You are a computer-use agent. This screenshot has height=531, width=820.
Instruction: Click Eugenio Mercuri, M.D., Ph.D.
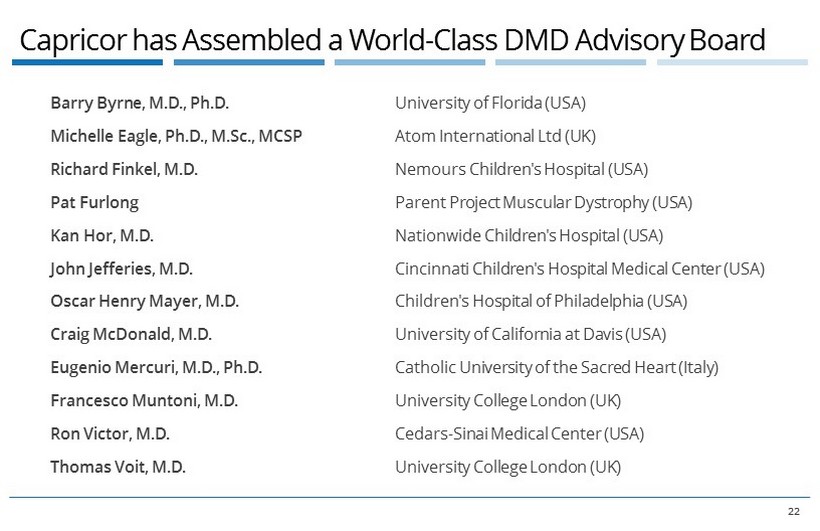pos(156,367)
